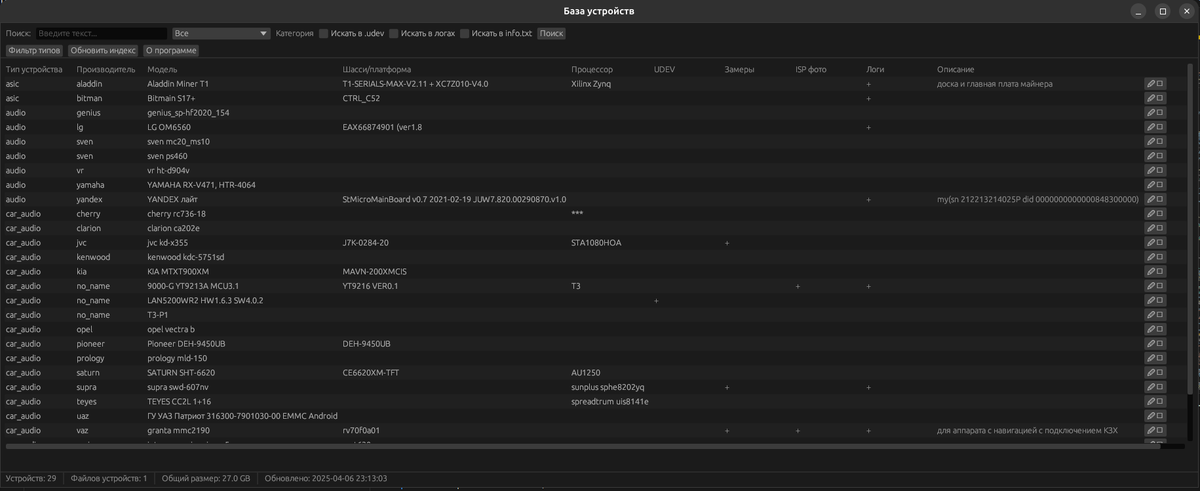Click 'Обновлено: 2025-04-06' status entry
The image size is (1200, 491).
pos(325,479)
